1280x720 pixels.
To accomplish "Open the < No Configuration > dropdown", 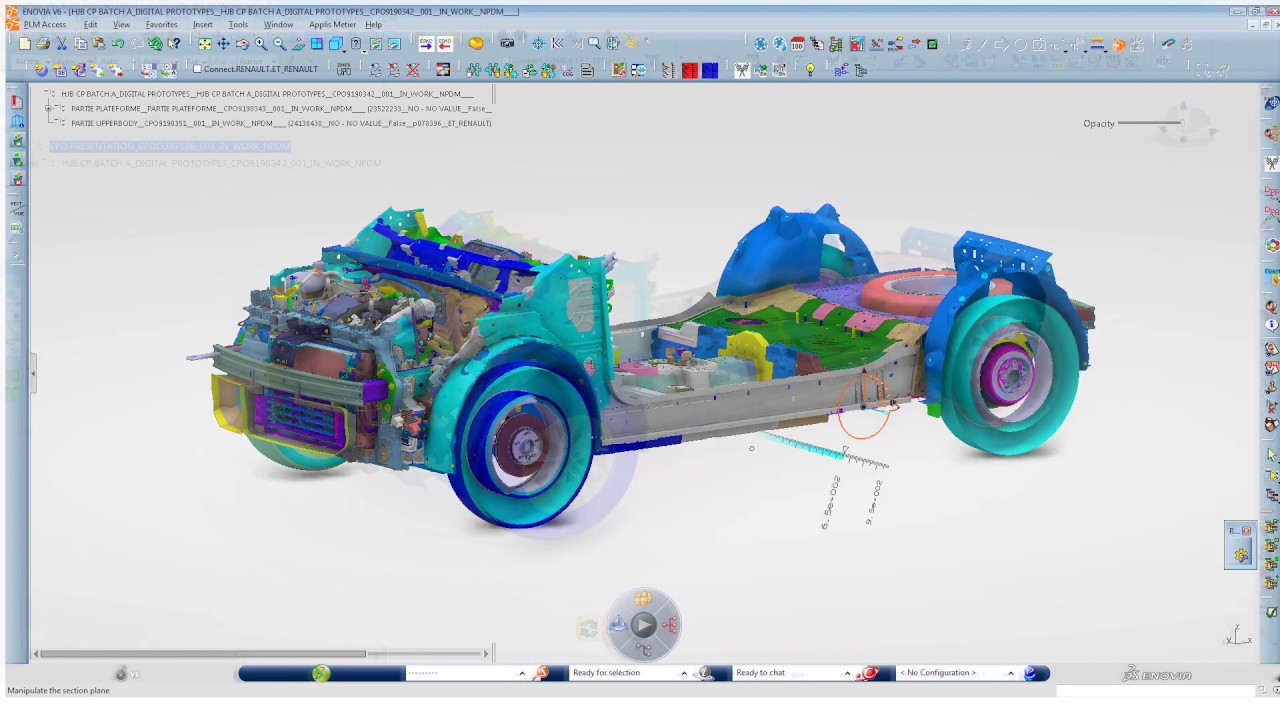I will click(1010, 672).
